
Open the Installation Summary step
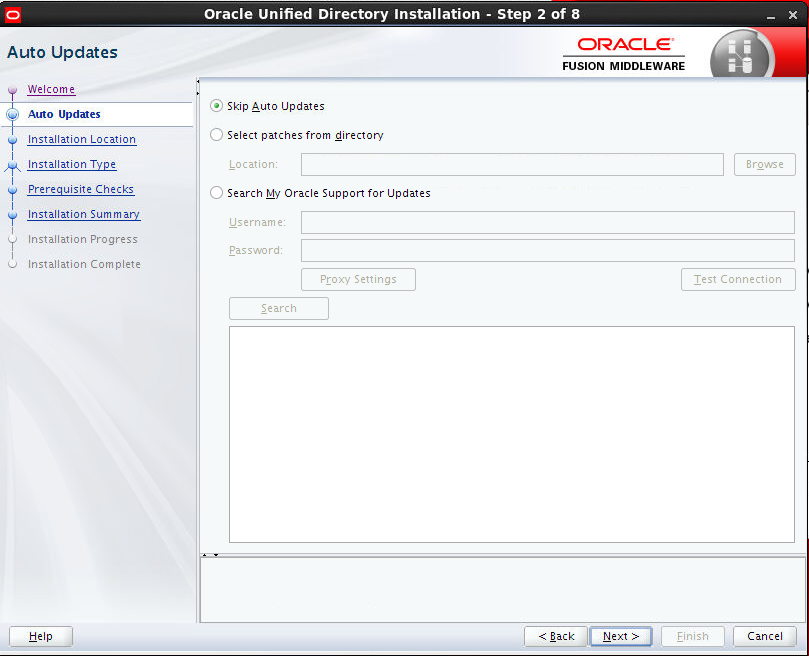tap(84, 214)
